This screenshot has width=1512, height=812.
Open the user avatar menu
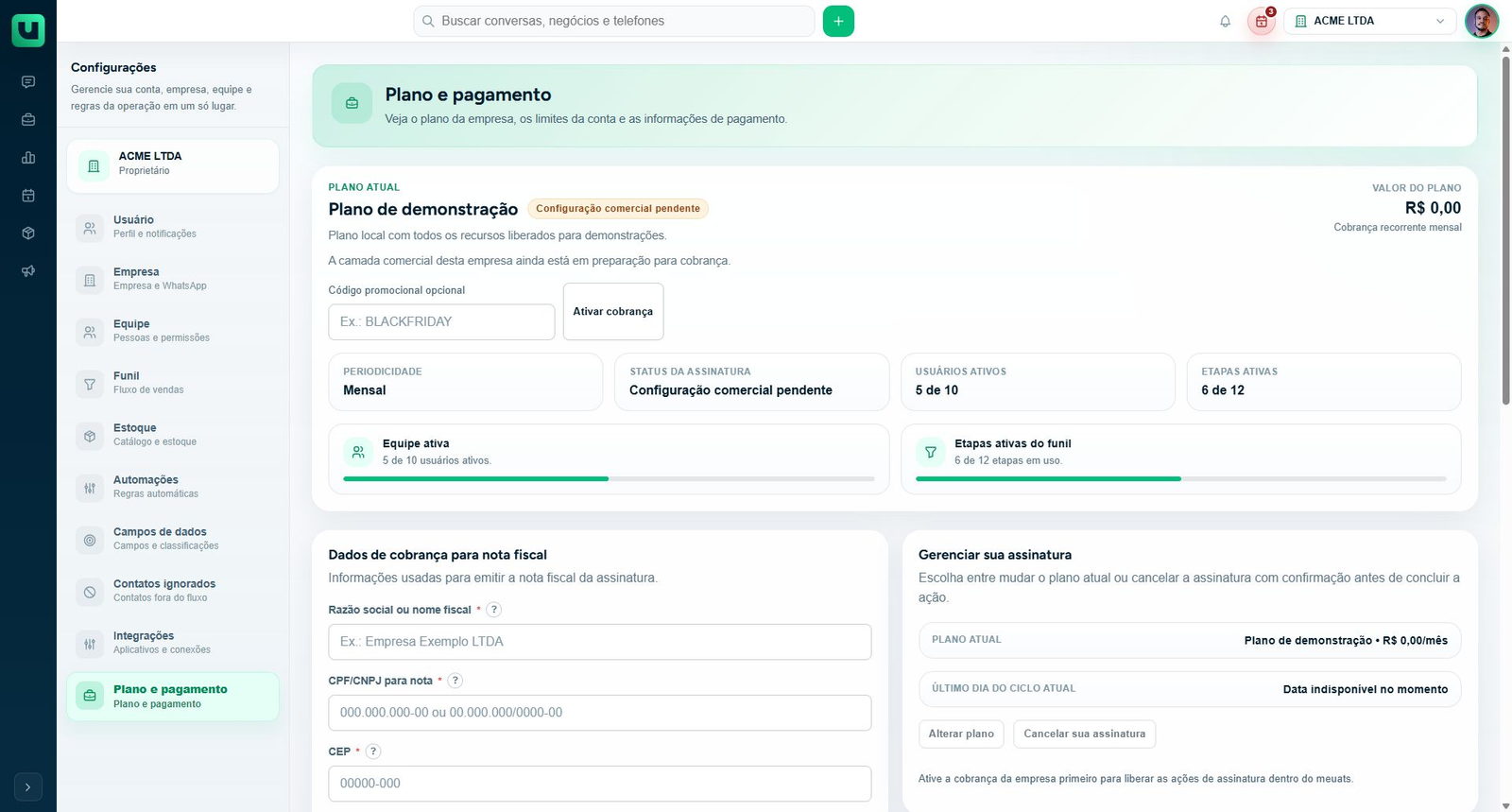point(1482,21)
